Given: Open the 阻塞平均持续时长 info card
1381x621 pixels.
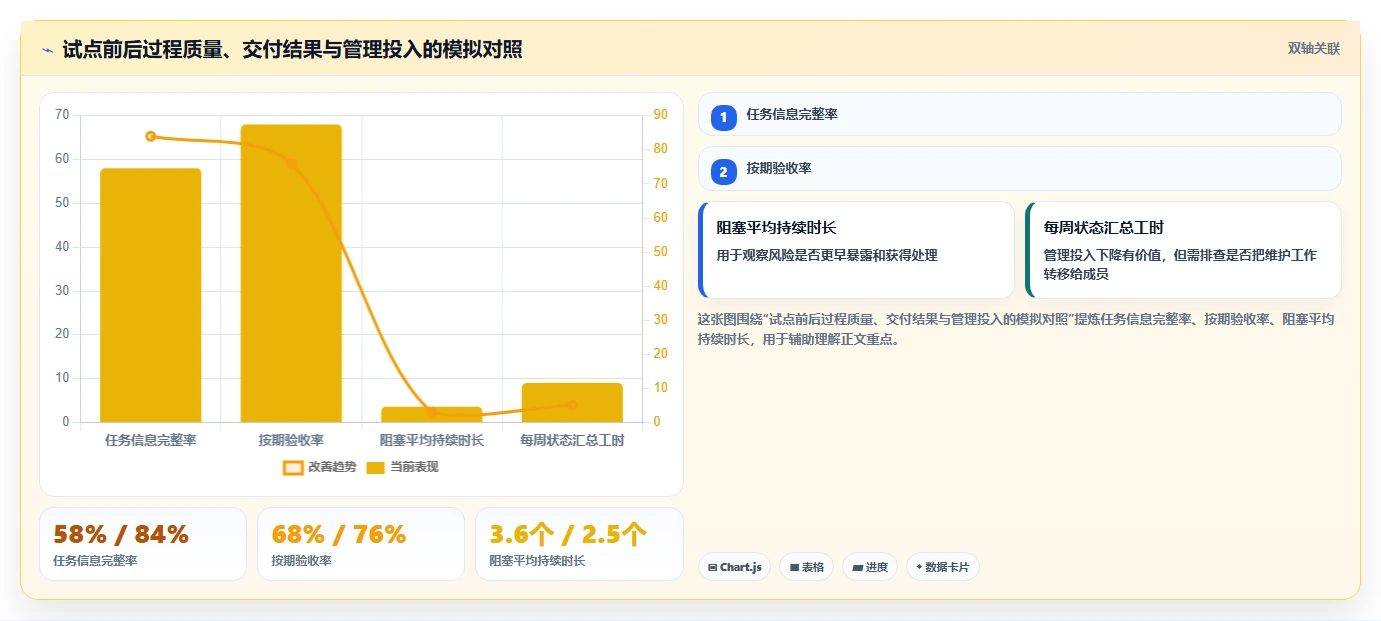Looking at the screenshot, I should [856, 250].
